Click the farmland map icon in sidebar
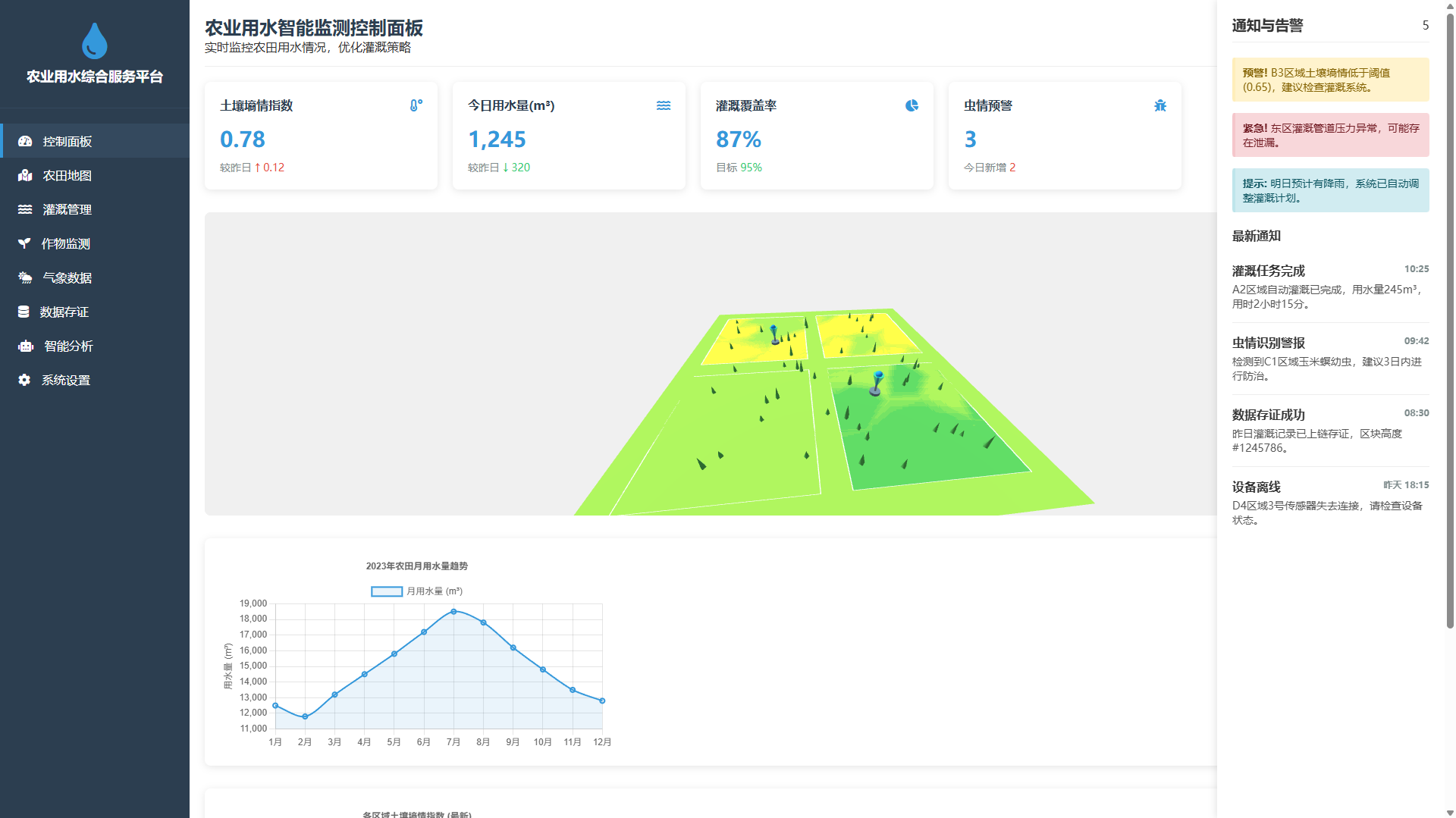The image size is (1456, 818). [x=25, y=175]
